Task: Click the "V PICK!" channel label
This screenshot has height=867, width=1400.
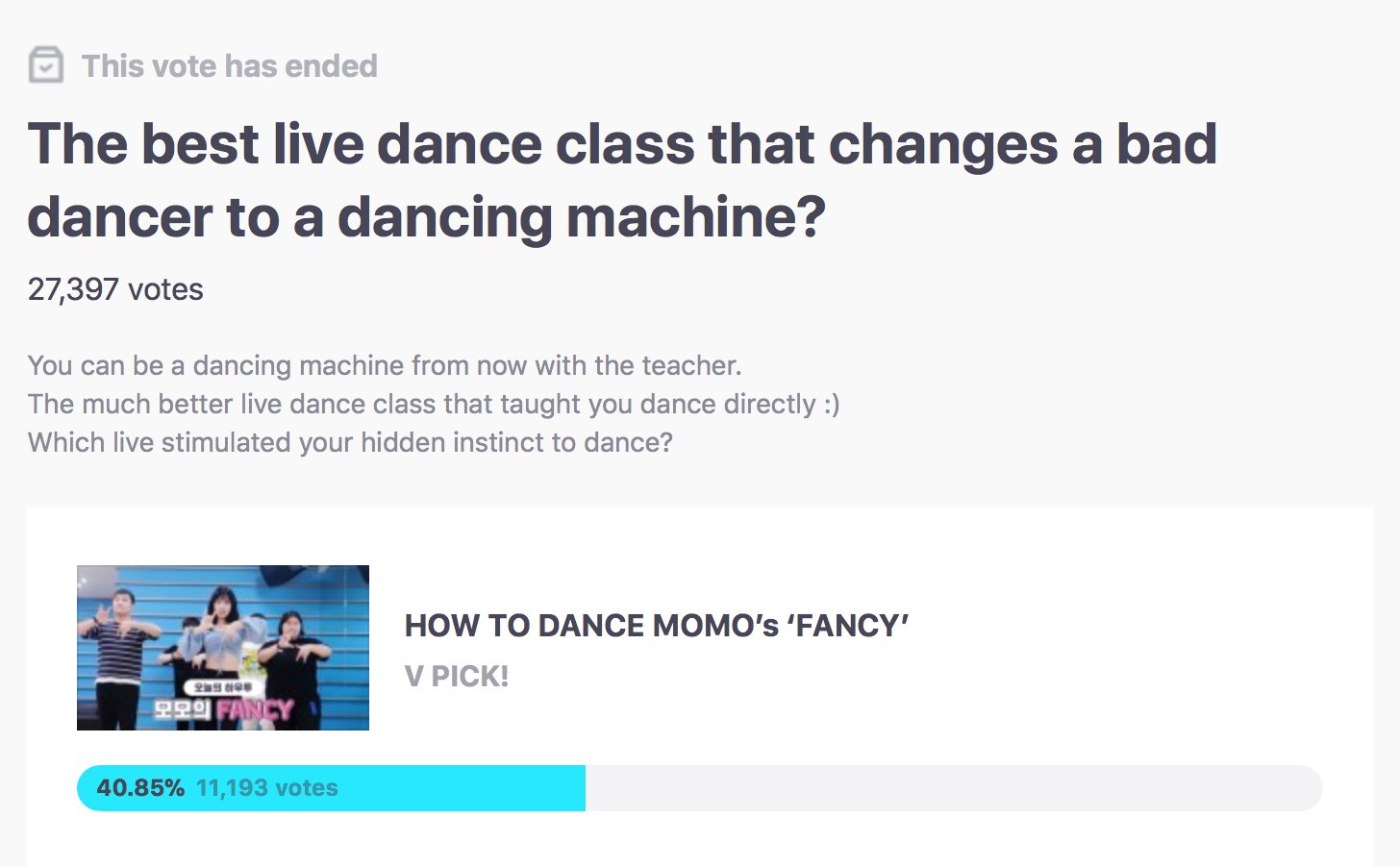Action: point(457,677)
